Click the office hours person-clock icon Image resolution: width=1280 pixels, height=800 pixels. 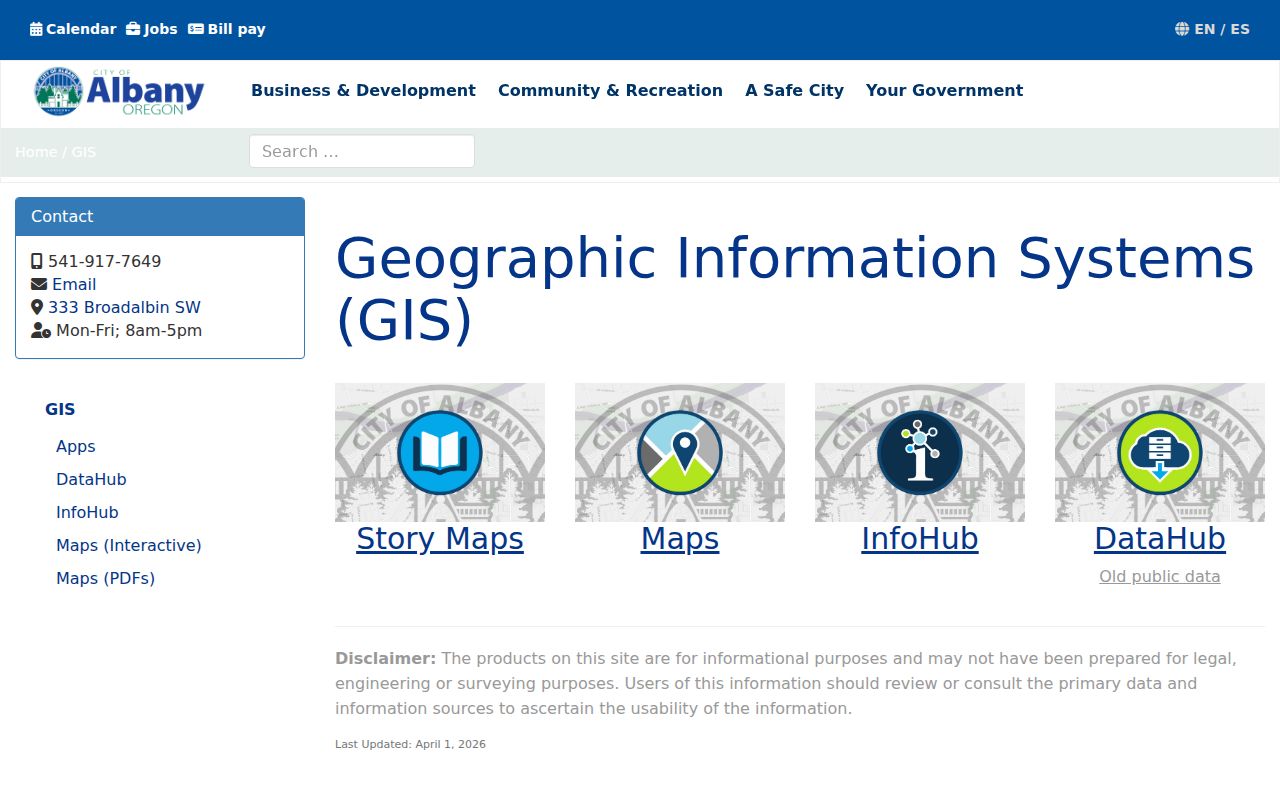pos(41,330)
